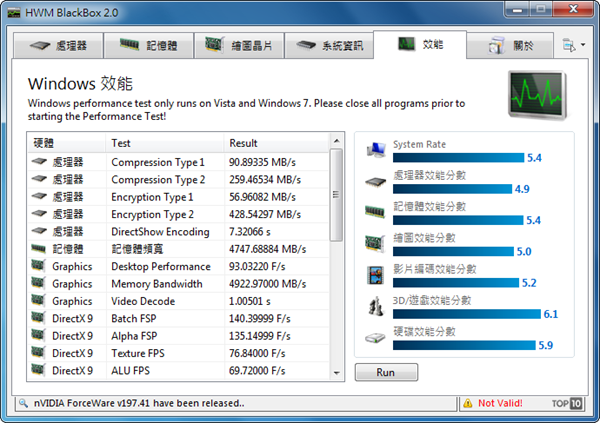Click the 記憶體效能分數 RAM icon
The width and height of the screenshot is (600, 423).
pyautogui.click(x=375, y=211)
